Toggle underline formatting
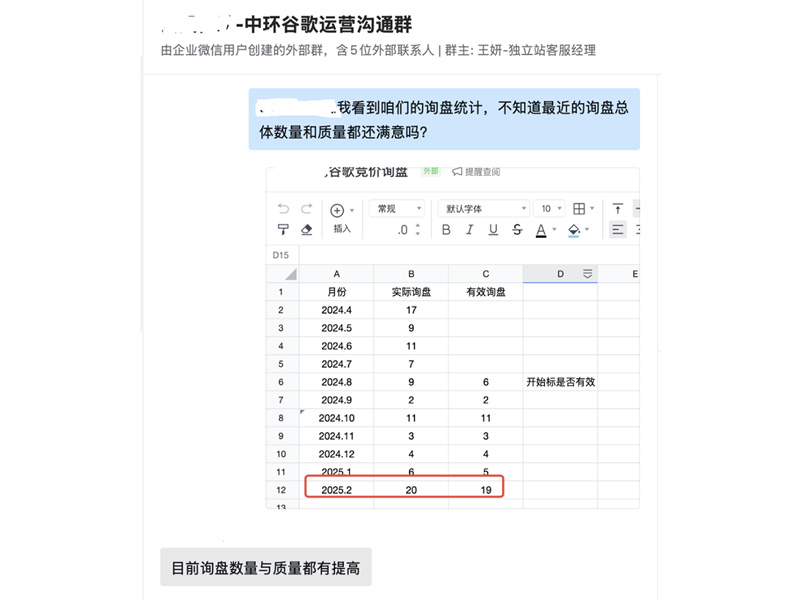800x600 pixels. (493, 230)
